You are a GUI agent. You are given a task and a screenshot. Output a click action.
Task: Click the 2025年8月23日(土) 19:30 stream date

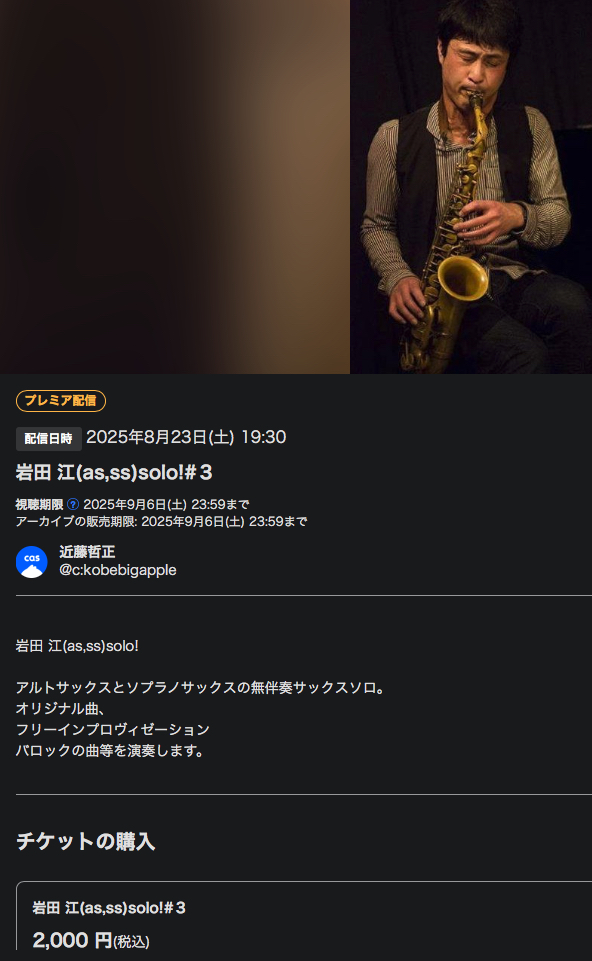click(x=186, y=437)
